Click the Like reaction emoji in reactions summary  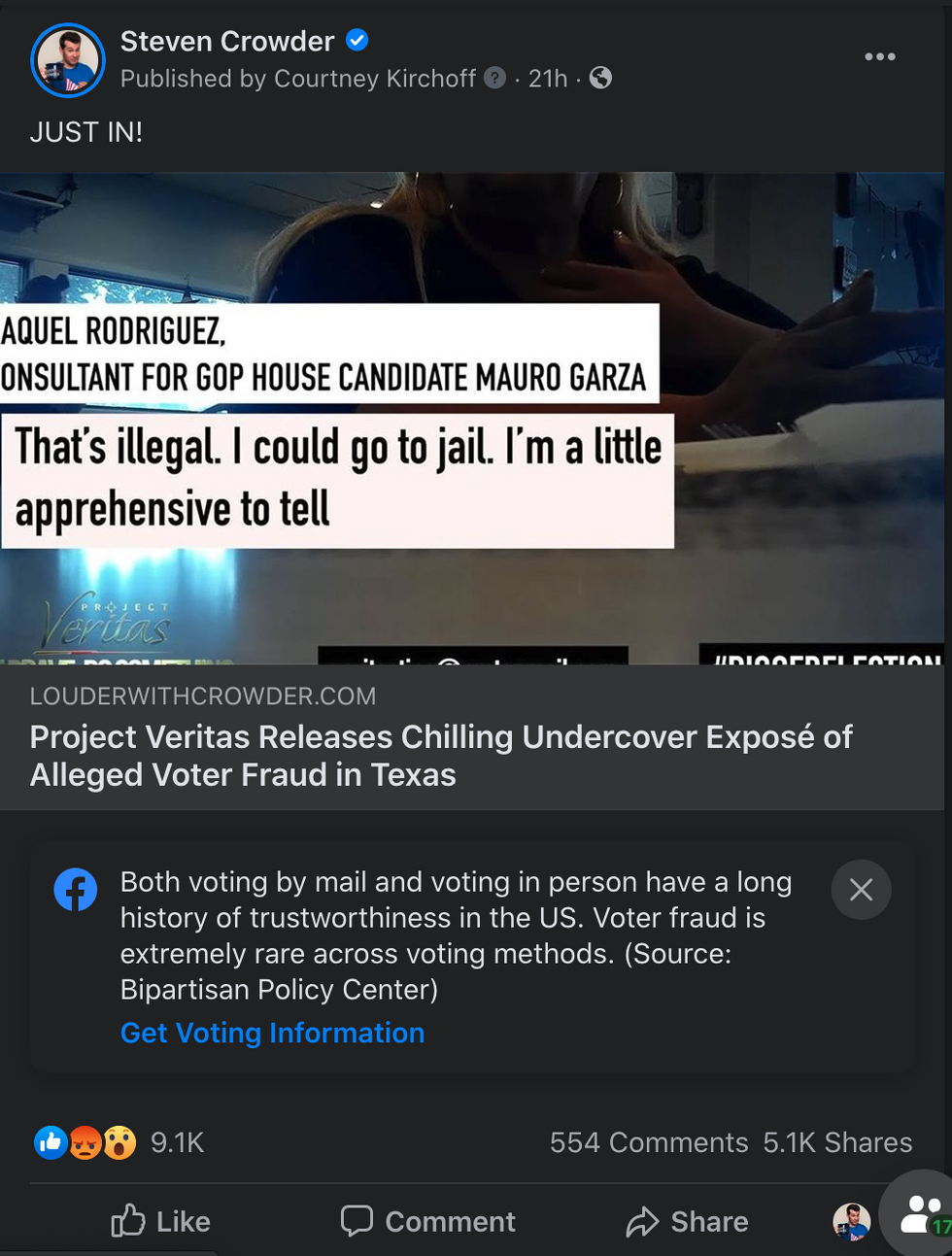[51, 1142]
